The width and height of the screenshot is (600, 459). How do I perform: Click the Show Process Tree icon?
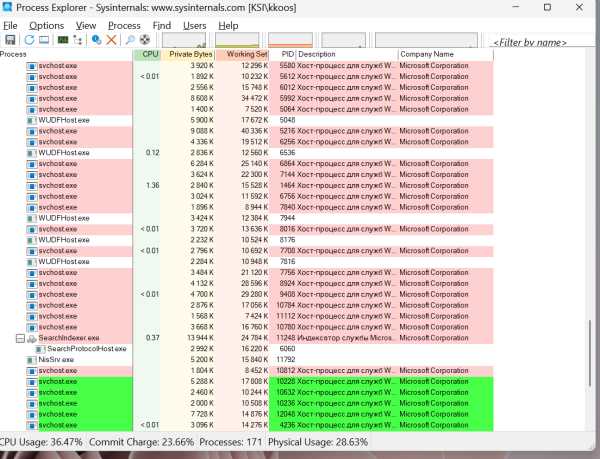(x=78, y=40)
